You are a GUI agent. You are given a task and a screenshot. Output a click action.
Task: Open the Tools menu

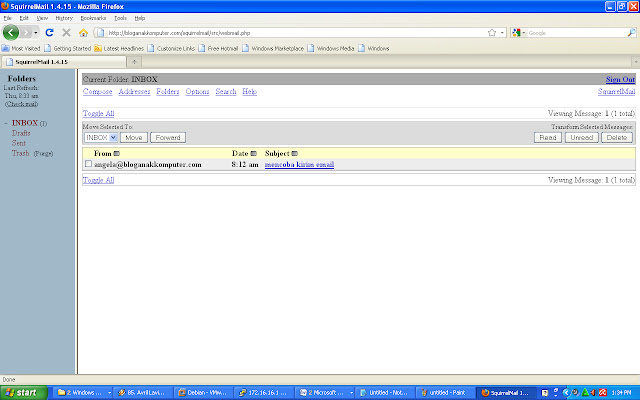(120, 18)
